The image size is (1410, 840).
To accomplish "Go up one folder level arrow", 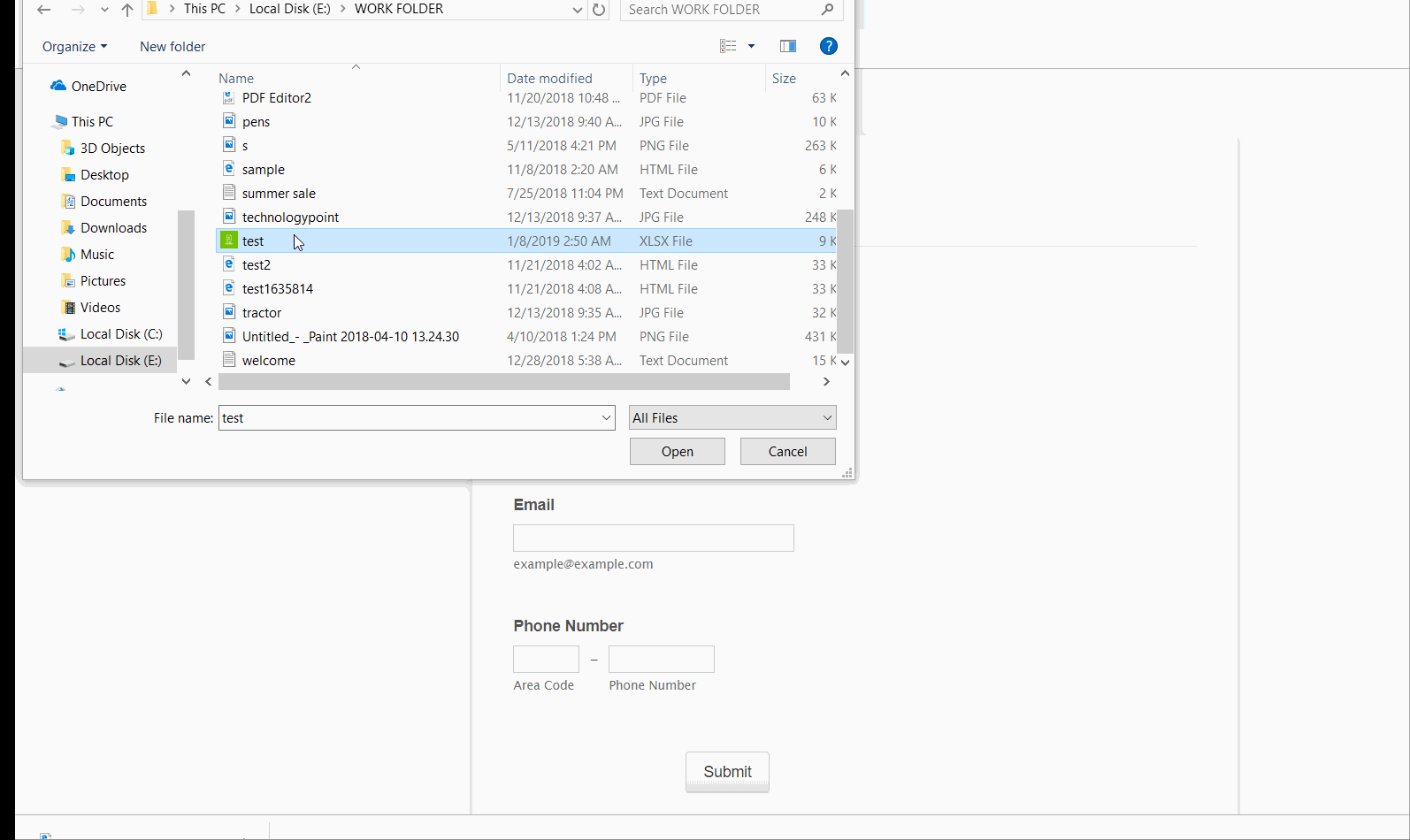I will tap(126, 10).
